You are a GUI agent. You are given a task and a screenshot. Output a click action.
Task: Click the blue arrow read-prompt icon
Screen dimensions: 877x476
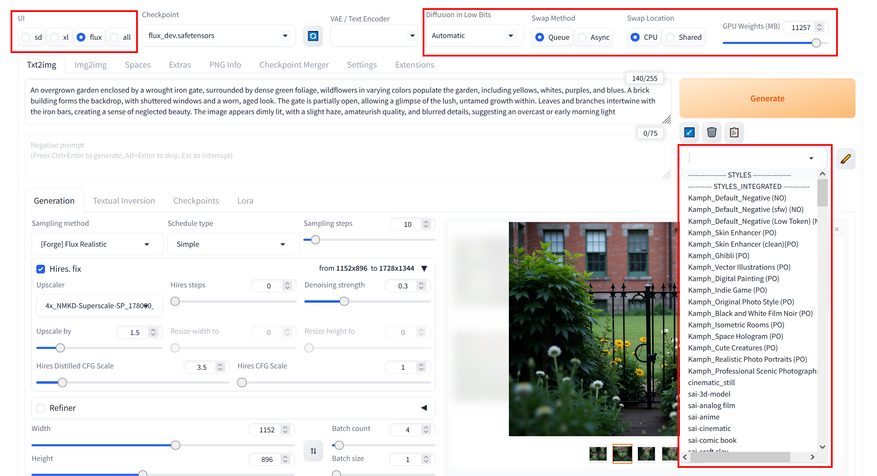coord(690,133)
